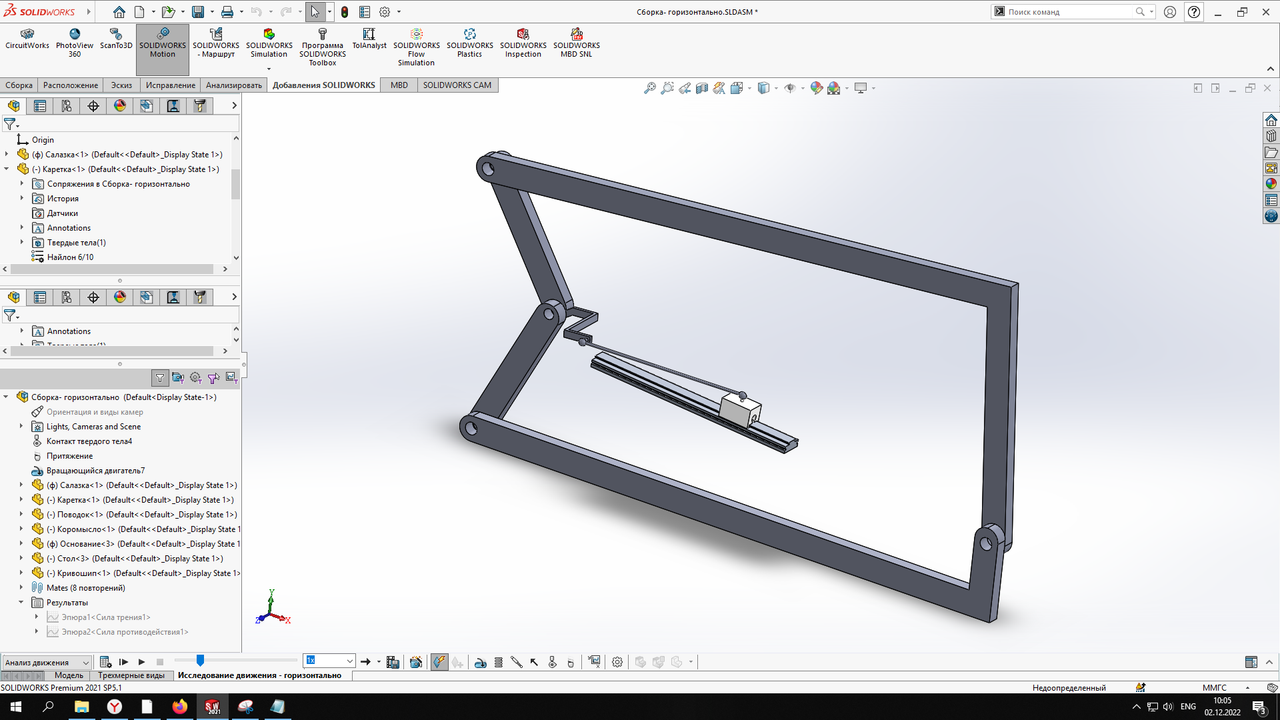Add a Spring in motion toolbar
The image size is (1280, 720).
(498, 661)
